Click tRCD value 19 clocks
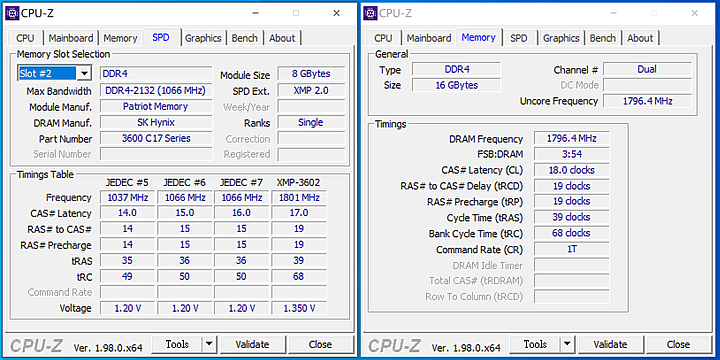The height and width of the screenshot is (360, 720). [572, 186]
